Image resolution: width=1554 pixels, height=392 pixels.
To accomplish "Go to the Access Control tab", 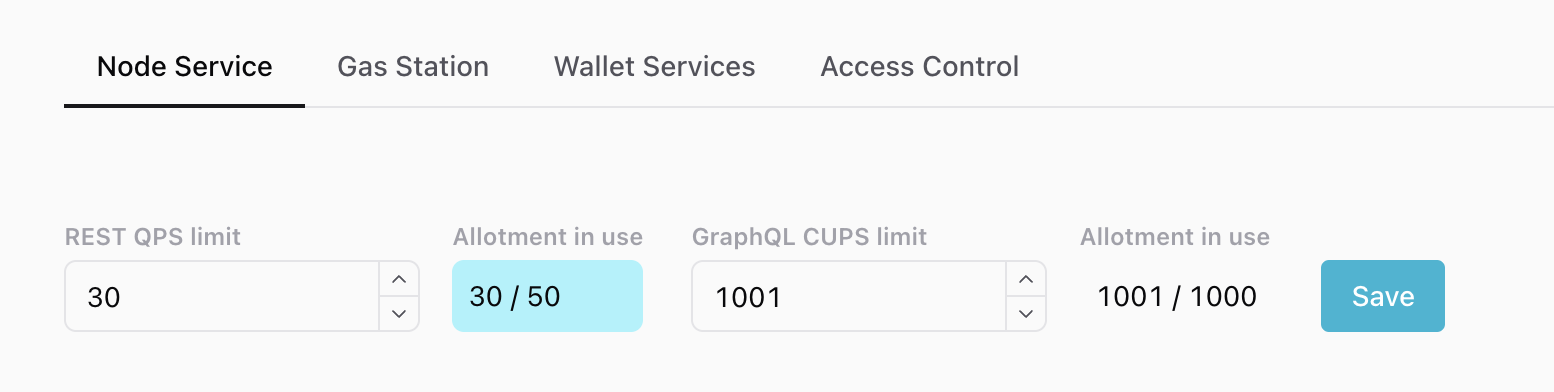I will point(920,67).
